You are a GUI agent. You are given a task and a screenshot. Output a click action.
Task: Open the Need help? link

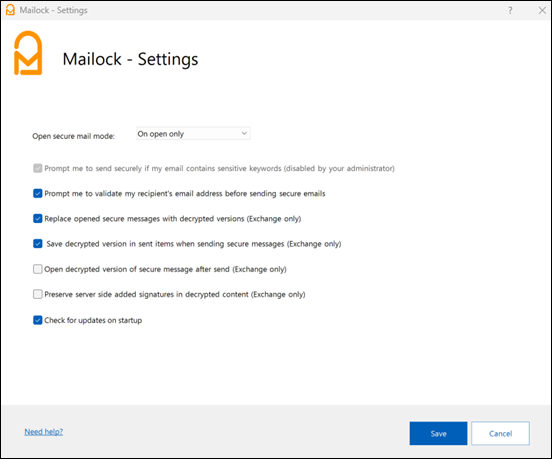pos(44,432)
